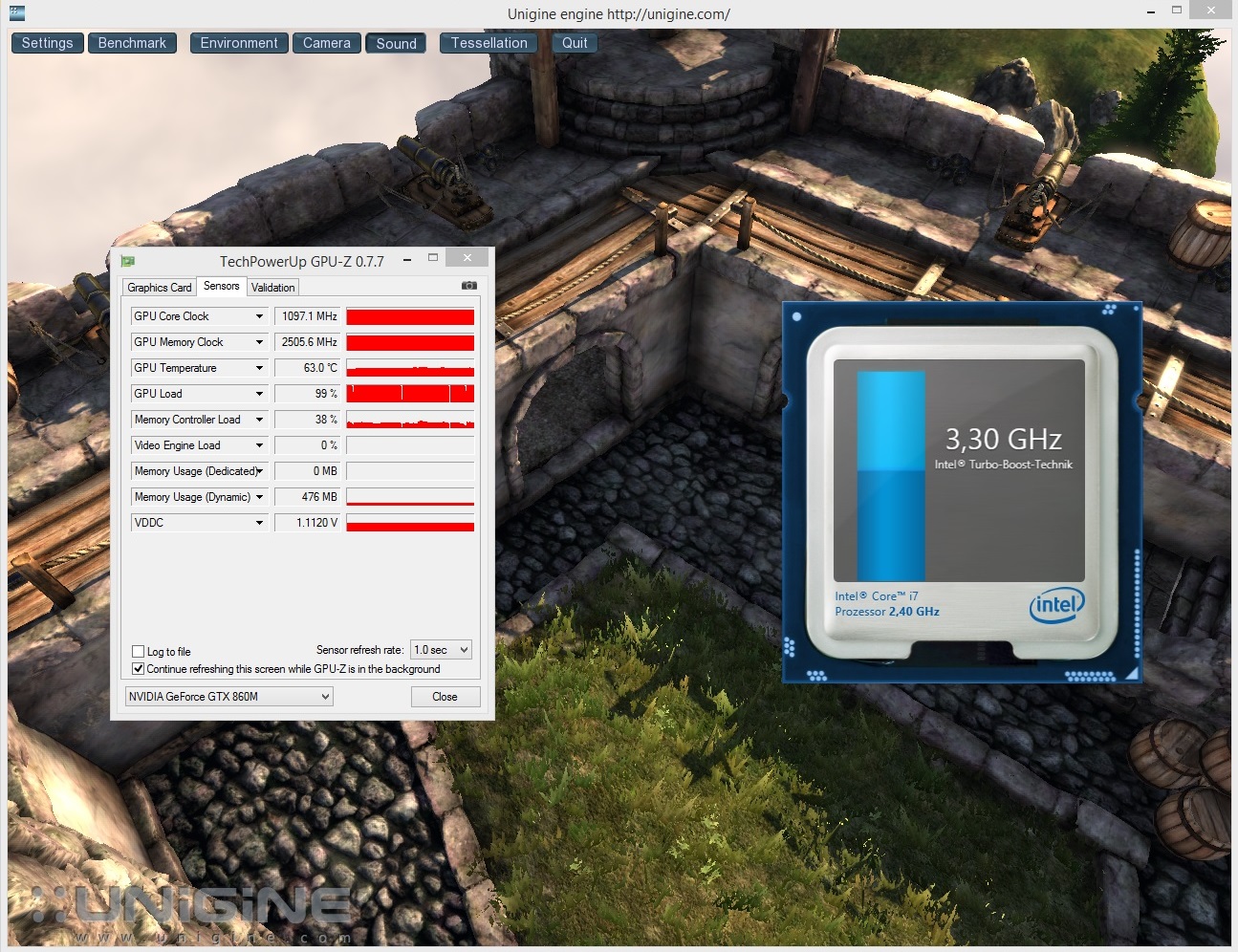
Task: Open the NVIDIA GeForce GTX 860M selector
Action: (228, 697)
